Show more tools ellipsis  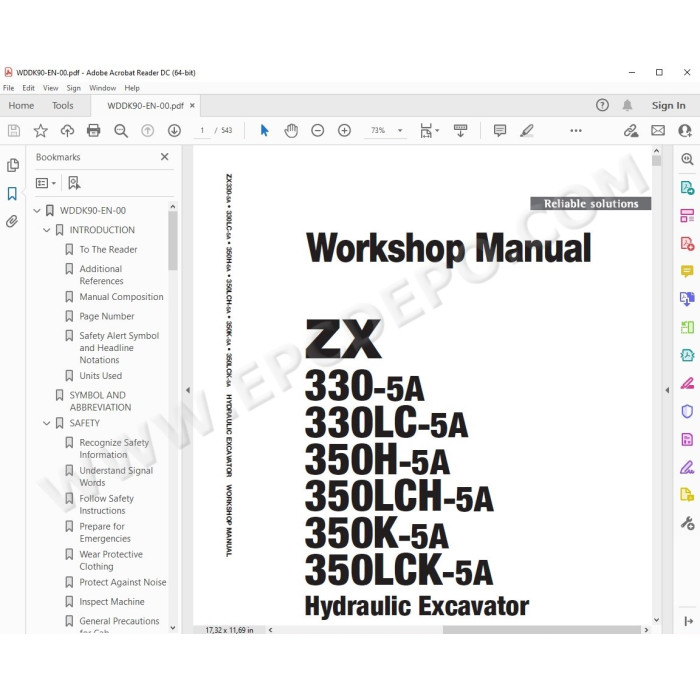click(x=576, y=130)
